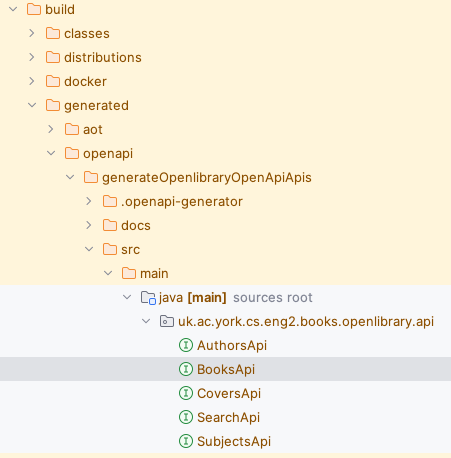451x458 pixels.
Task: Select the main folder name
Action: (x=154, y=273)
